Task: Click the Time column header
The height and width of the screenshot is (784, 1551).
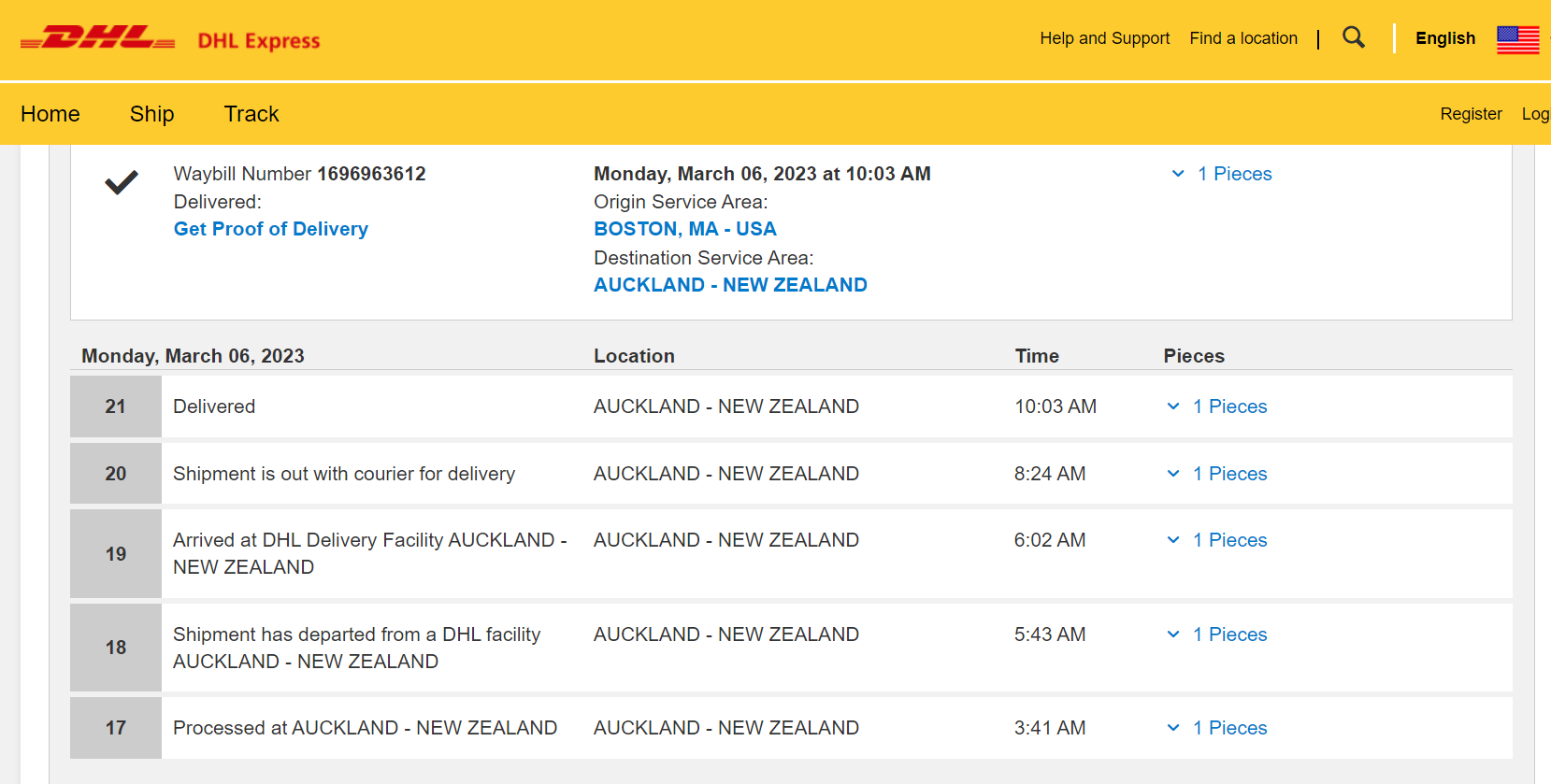Action: (x=1037, y=356)
